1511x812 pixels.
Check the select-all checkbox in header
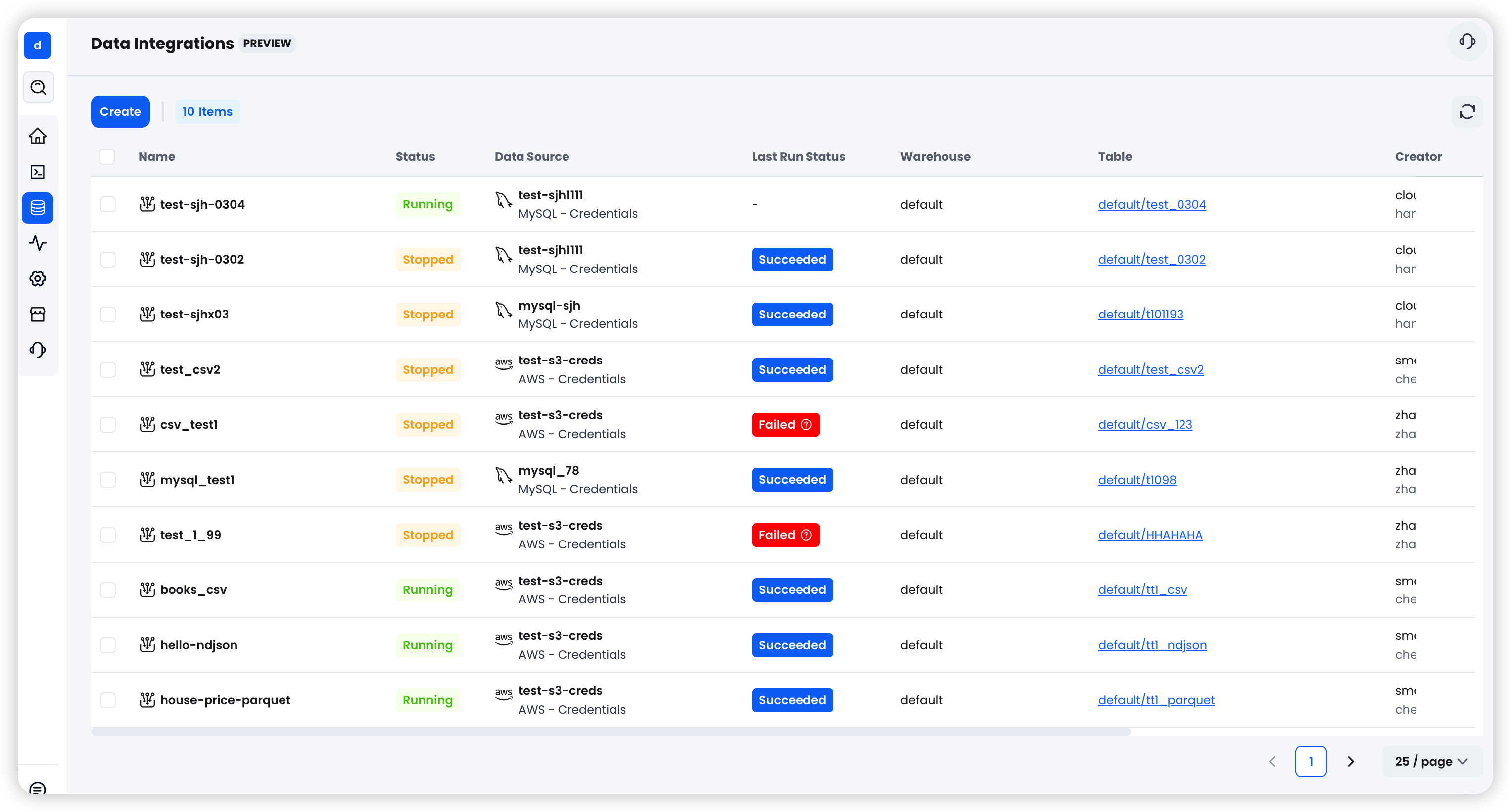(x=107, y=157)
